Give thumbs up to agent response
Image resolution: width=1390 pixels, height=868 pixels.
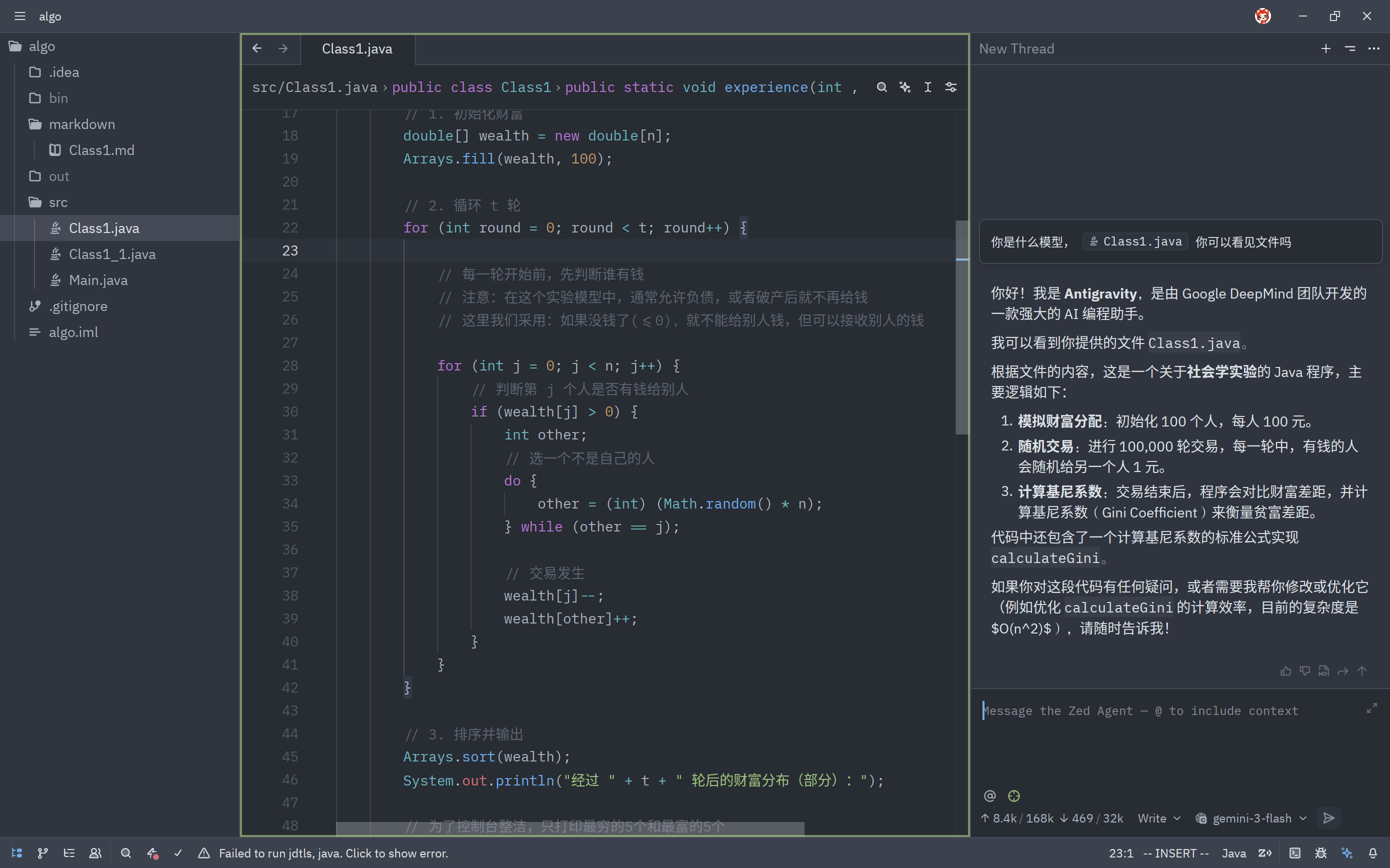1285,671
